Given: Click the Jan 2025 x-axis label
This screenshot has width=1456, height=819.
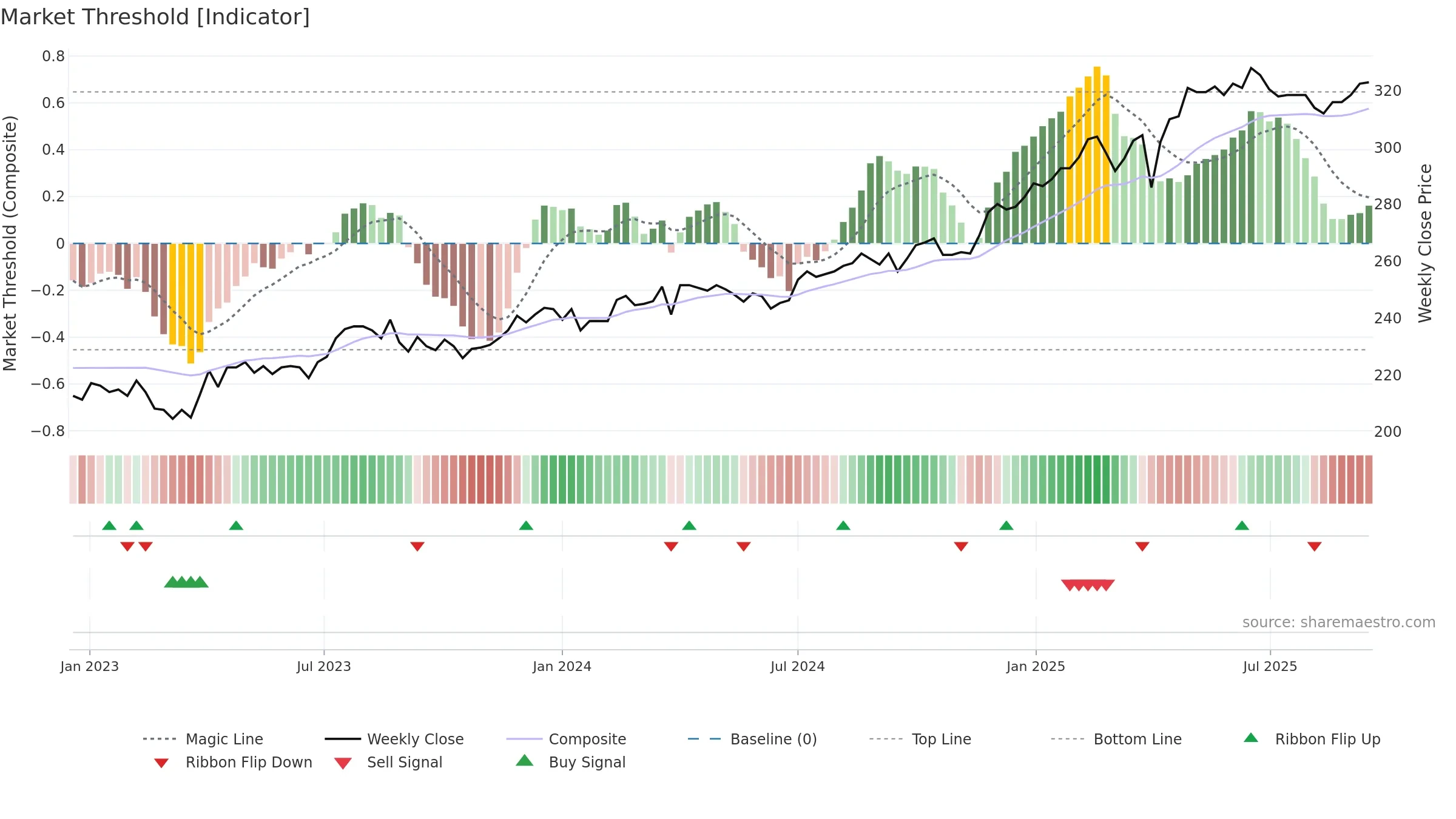Looking at the screenshot, I should pyautogui.click(x=1036, y=666).
